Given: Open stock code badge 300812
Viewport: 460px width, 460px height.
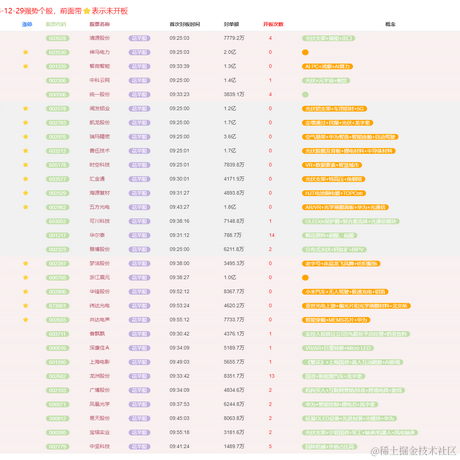Looking at the screenshot, I should pyautogui.click(x=58, y=419).
